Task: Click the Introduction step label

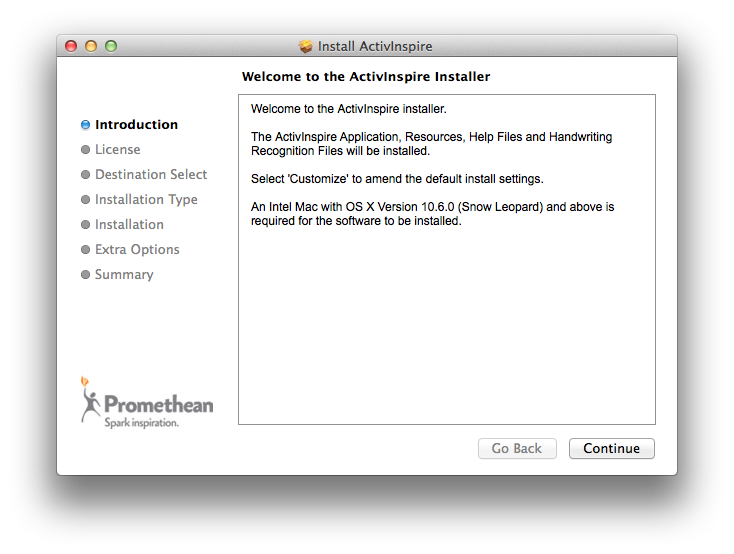Action: point(136,125)
